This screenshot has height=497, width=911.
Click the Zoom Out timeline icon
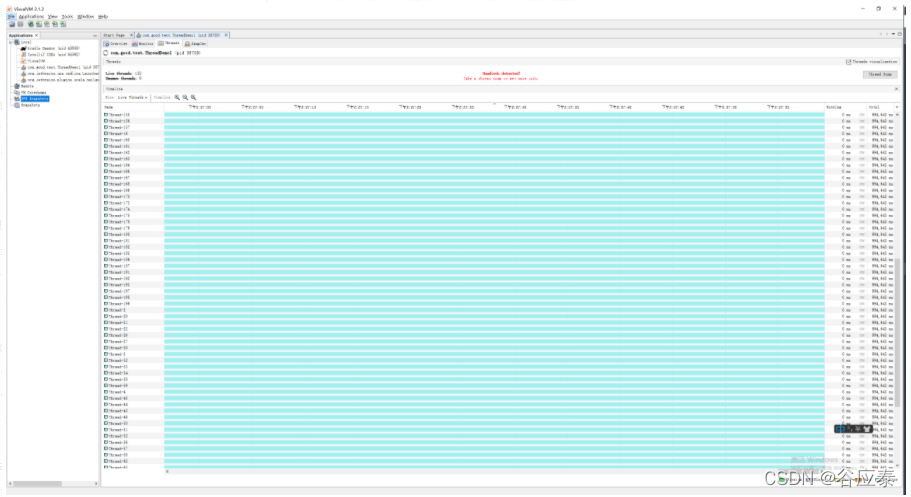coord(185,98)
